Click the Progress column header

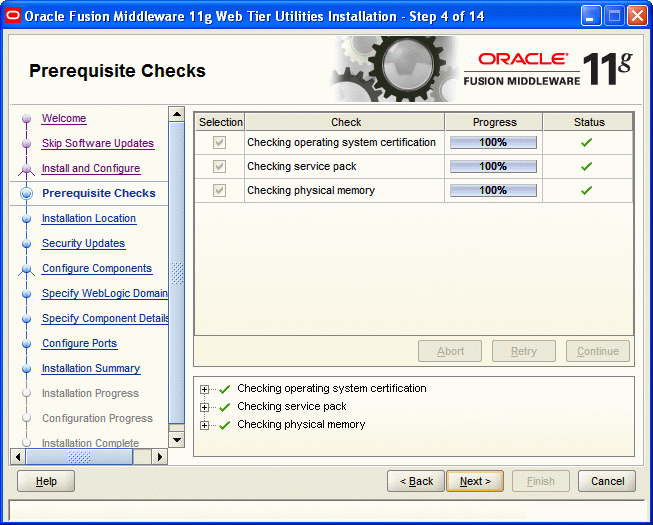(x=494, y=122)
